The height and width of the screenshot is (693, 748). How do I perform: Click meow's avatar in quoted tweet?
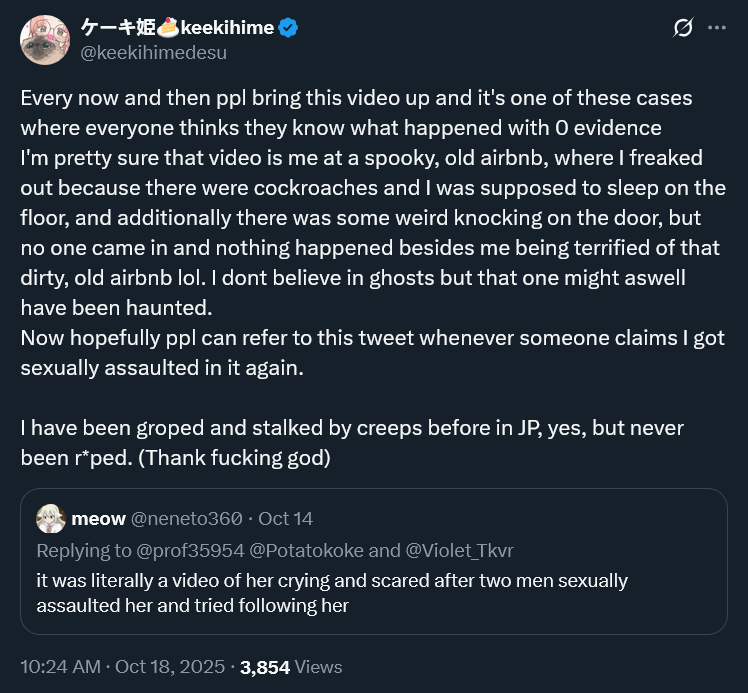point(51,518)
